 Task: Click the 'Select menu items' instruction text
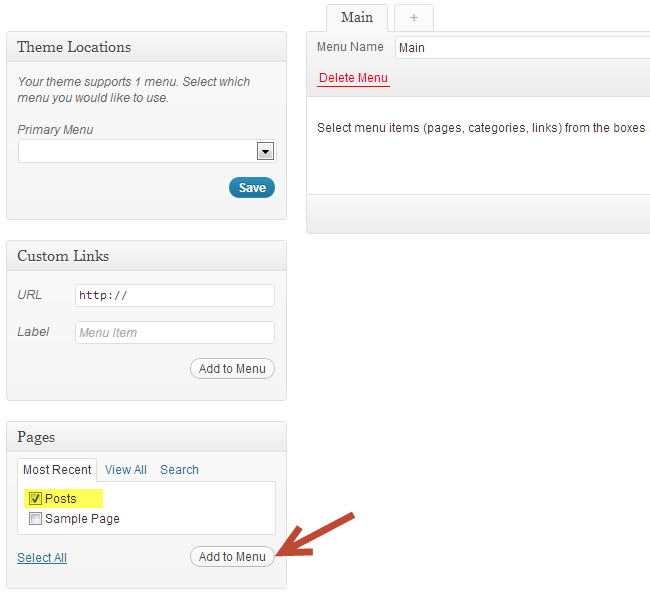pos(481,128)
